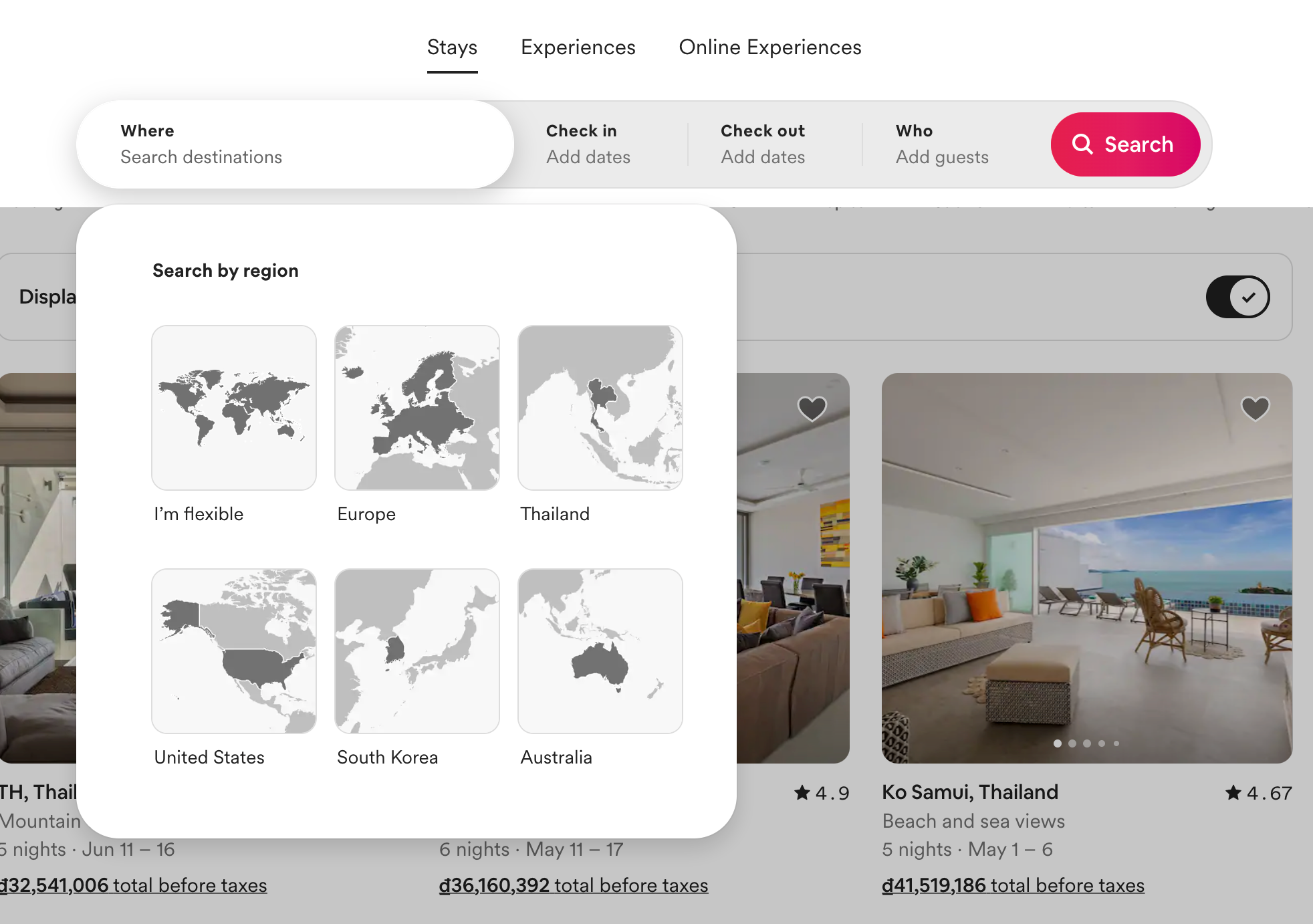The image size is (1313, 924).
Task: Pick the Australia region map
Action: (x=600, y=651)
